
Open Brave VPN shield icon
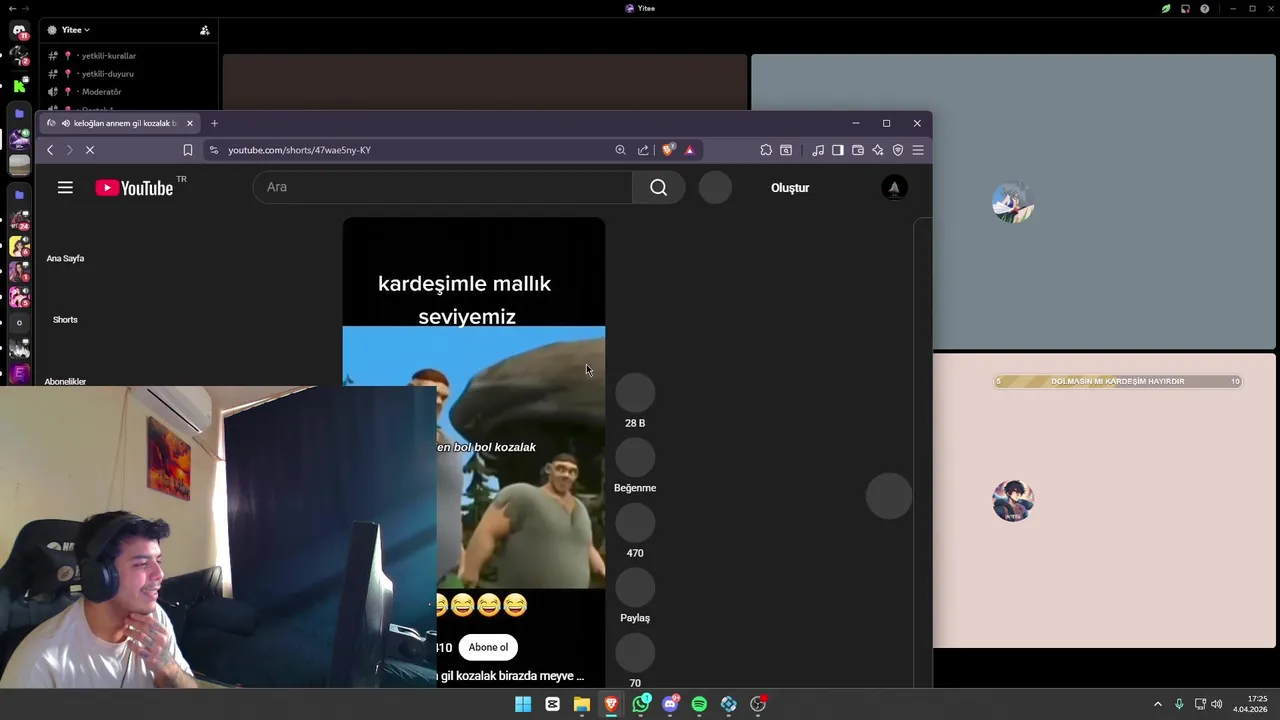[898, 150]
